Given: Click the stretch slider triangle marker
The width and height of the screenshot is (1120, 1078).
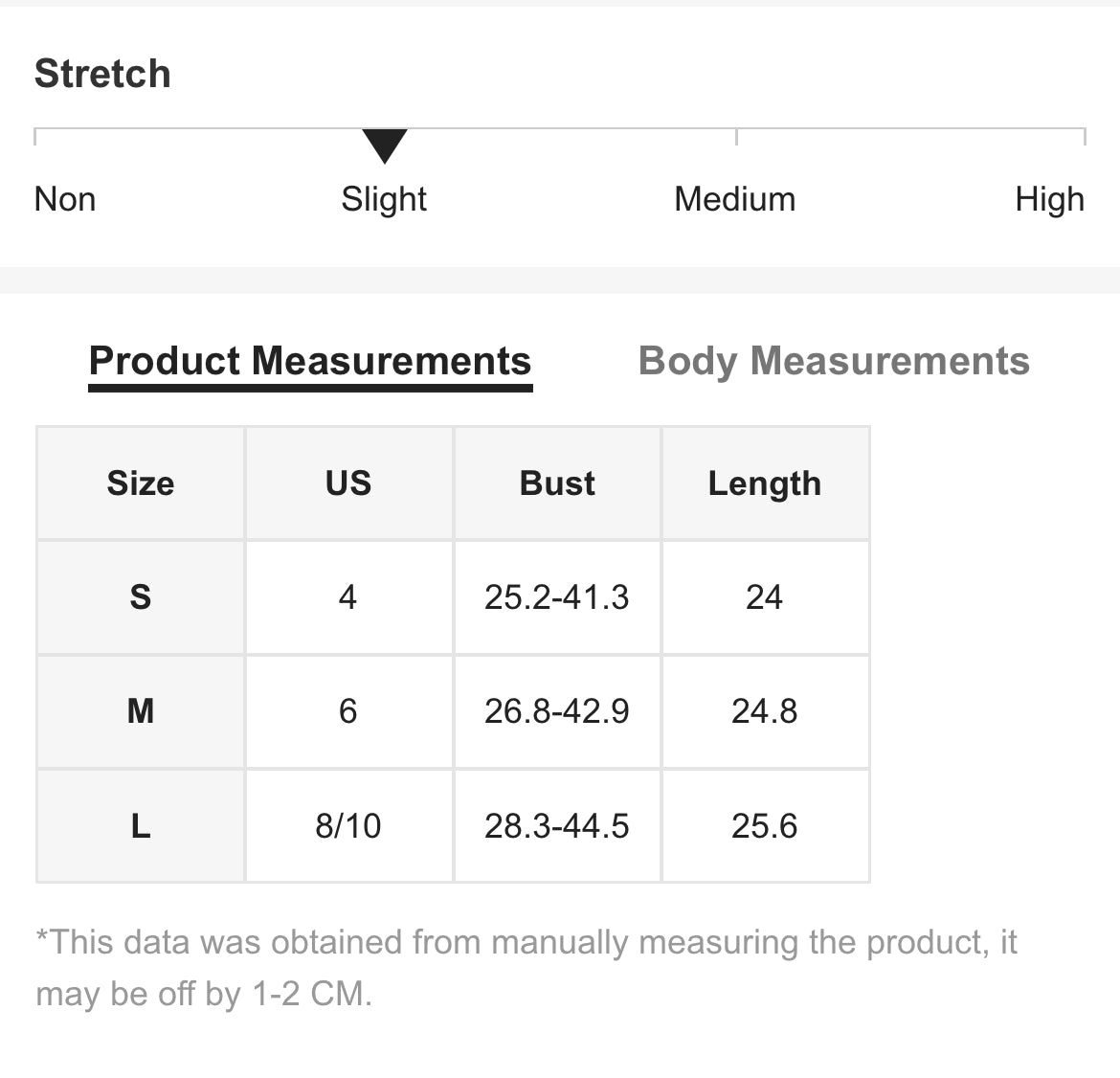Looking at the screenshot, I should point(385,146).
